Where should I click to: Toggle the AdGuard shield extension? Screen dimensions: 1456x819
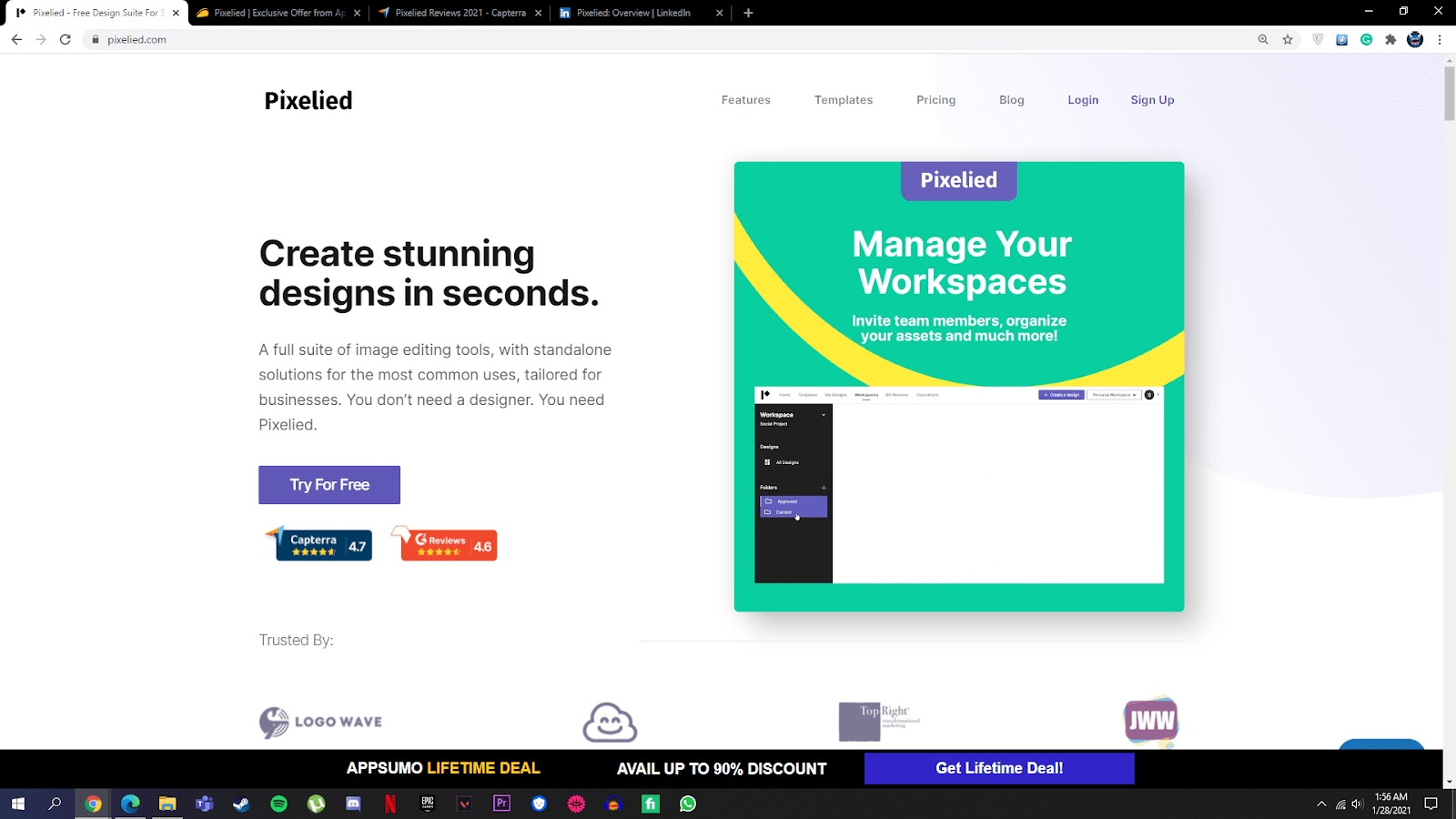pos(1317,39)
